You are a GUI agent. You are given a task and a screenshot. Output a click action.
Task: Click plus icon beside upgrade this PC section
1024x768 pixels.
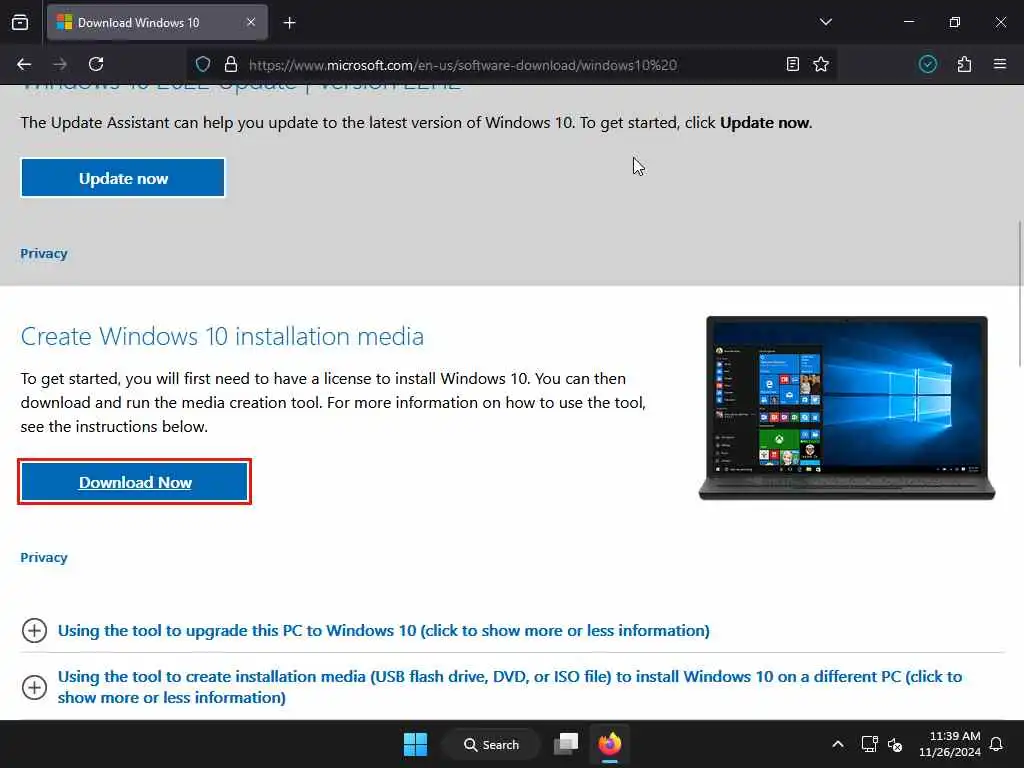click(34, 630)
